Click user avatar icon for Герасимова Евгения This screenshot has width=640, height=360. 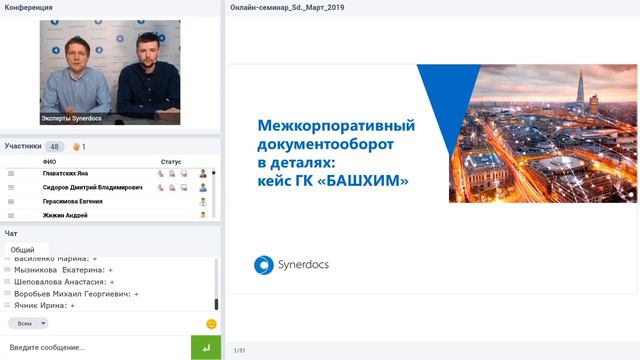tap(203, 202)
